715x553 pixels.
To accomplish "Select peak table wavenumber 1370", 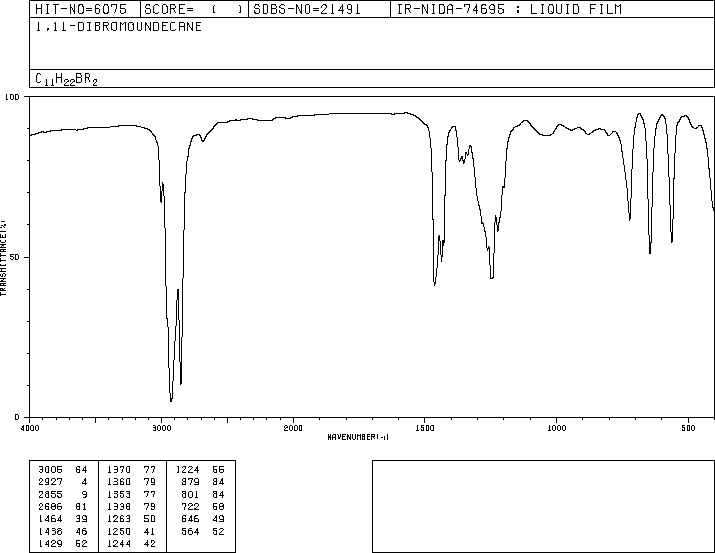I will click(x=119, y=470).
